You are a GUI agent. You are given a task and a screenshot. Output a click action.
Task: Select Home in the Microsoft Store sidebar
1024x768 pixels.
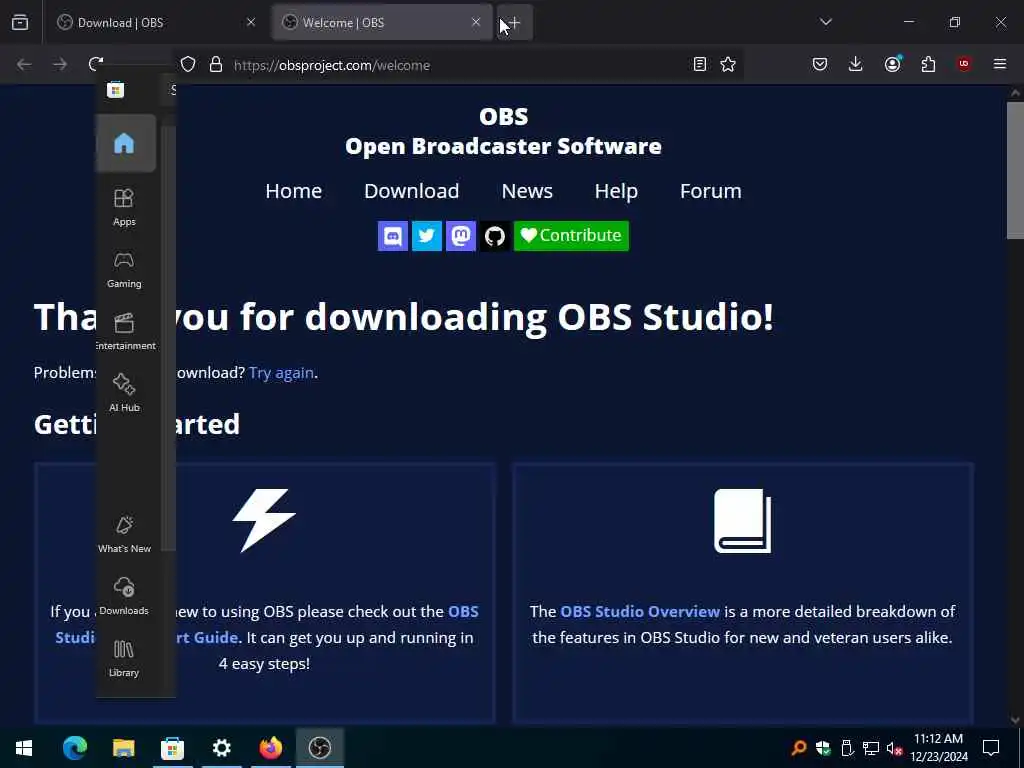125,143
